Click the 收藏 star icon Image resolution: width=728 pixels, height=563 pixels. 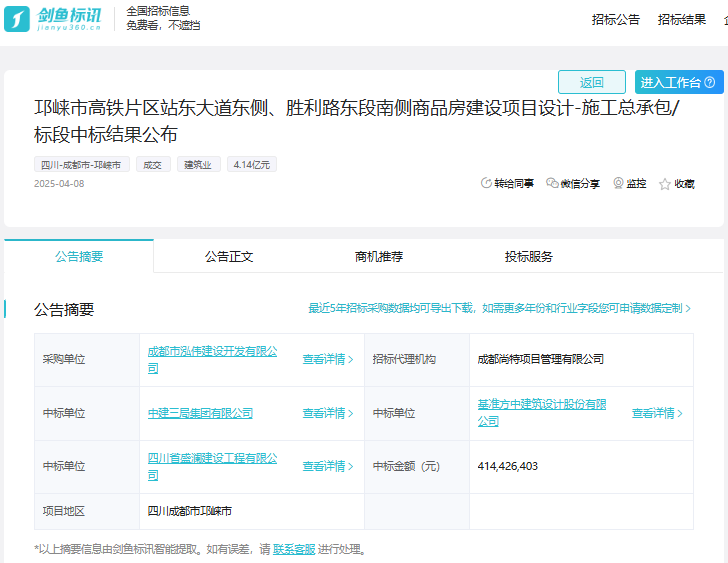pos(664,184)
